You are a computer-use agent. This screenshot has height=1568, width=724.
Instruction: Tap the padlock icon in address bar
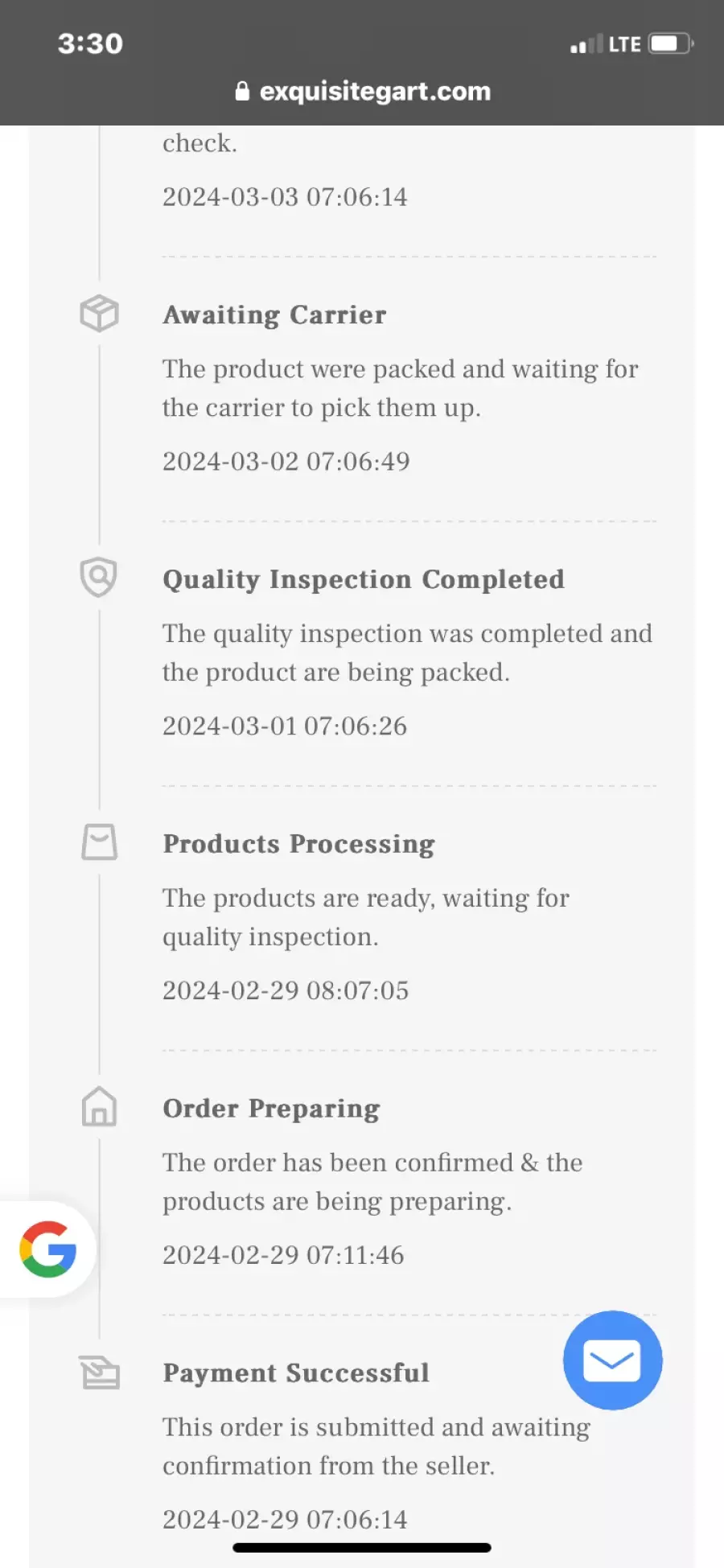242,91
